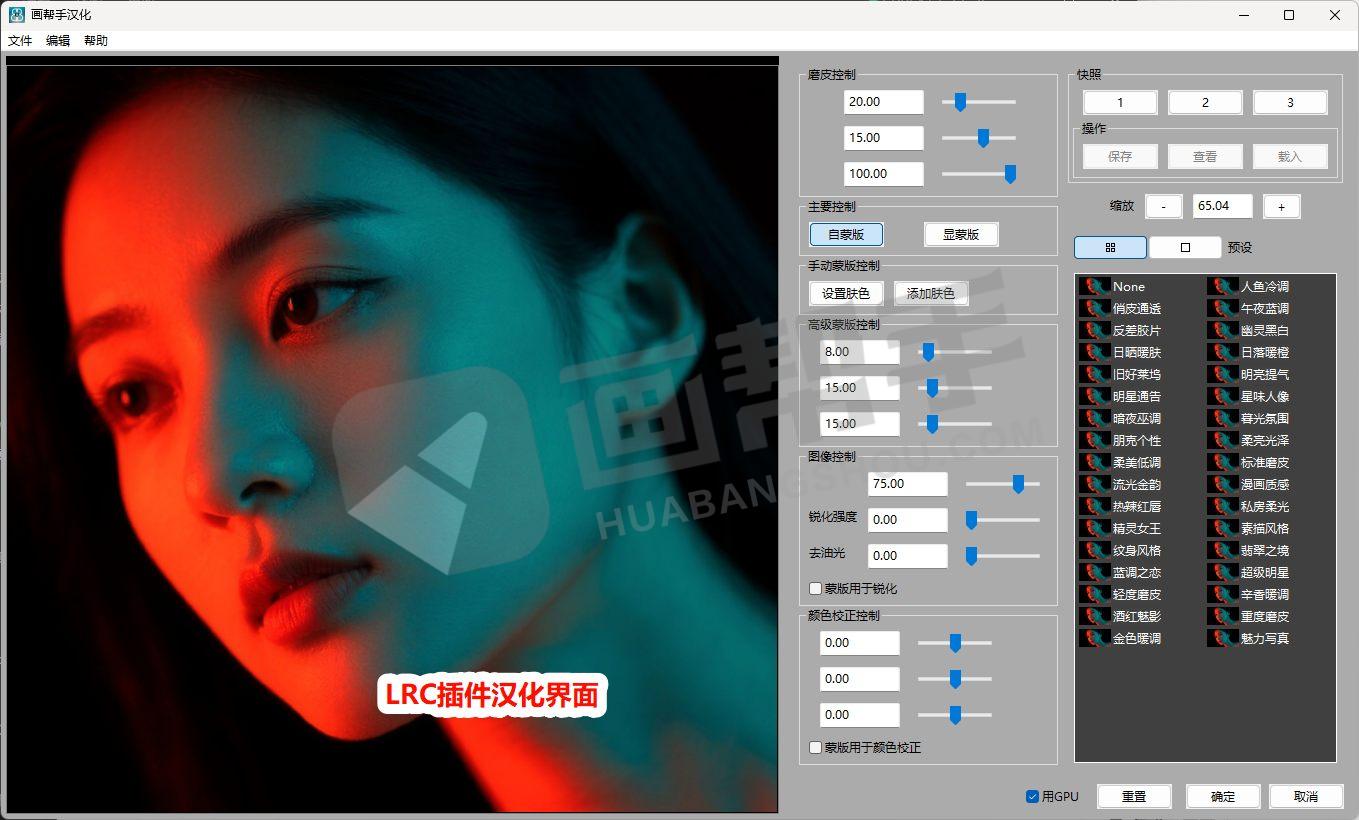Choose the 星味人像 preset thumbnail

1223,396
